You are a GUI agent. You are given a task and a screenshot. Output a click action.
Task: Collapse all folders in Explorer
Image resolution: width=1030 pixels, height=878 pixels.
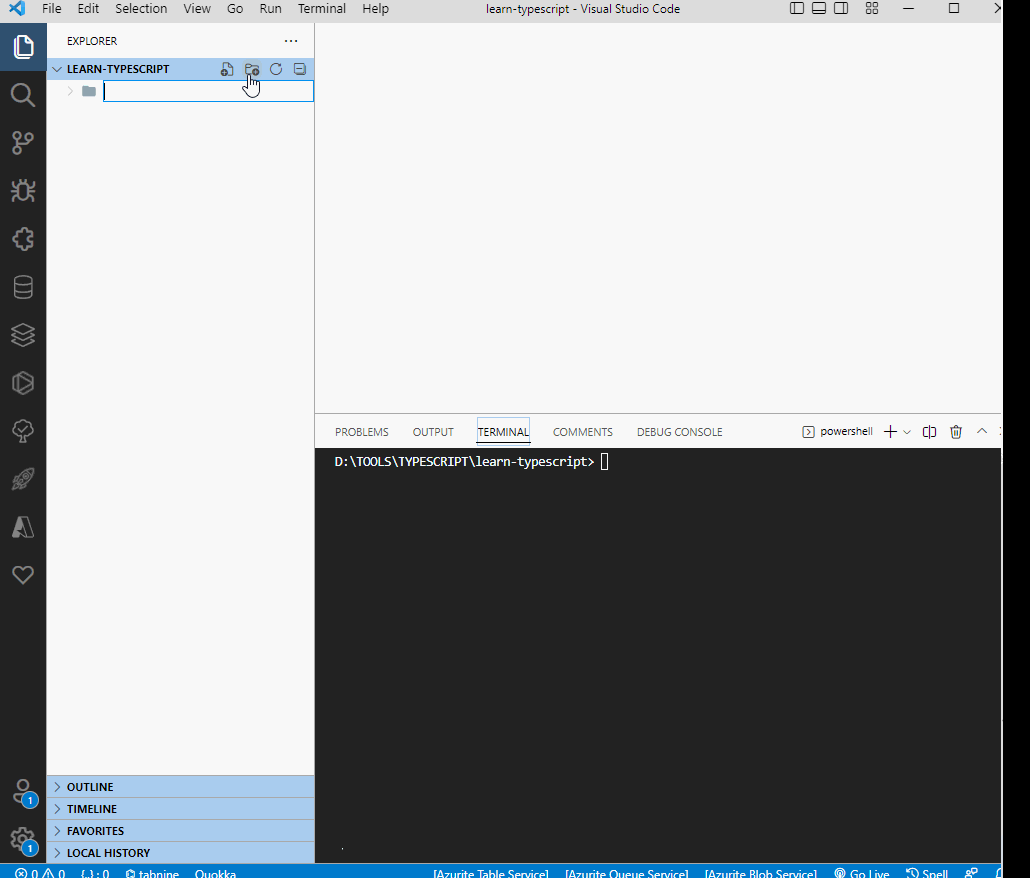[300, 69]
